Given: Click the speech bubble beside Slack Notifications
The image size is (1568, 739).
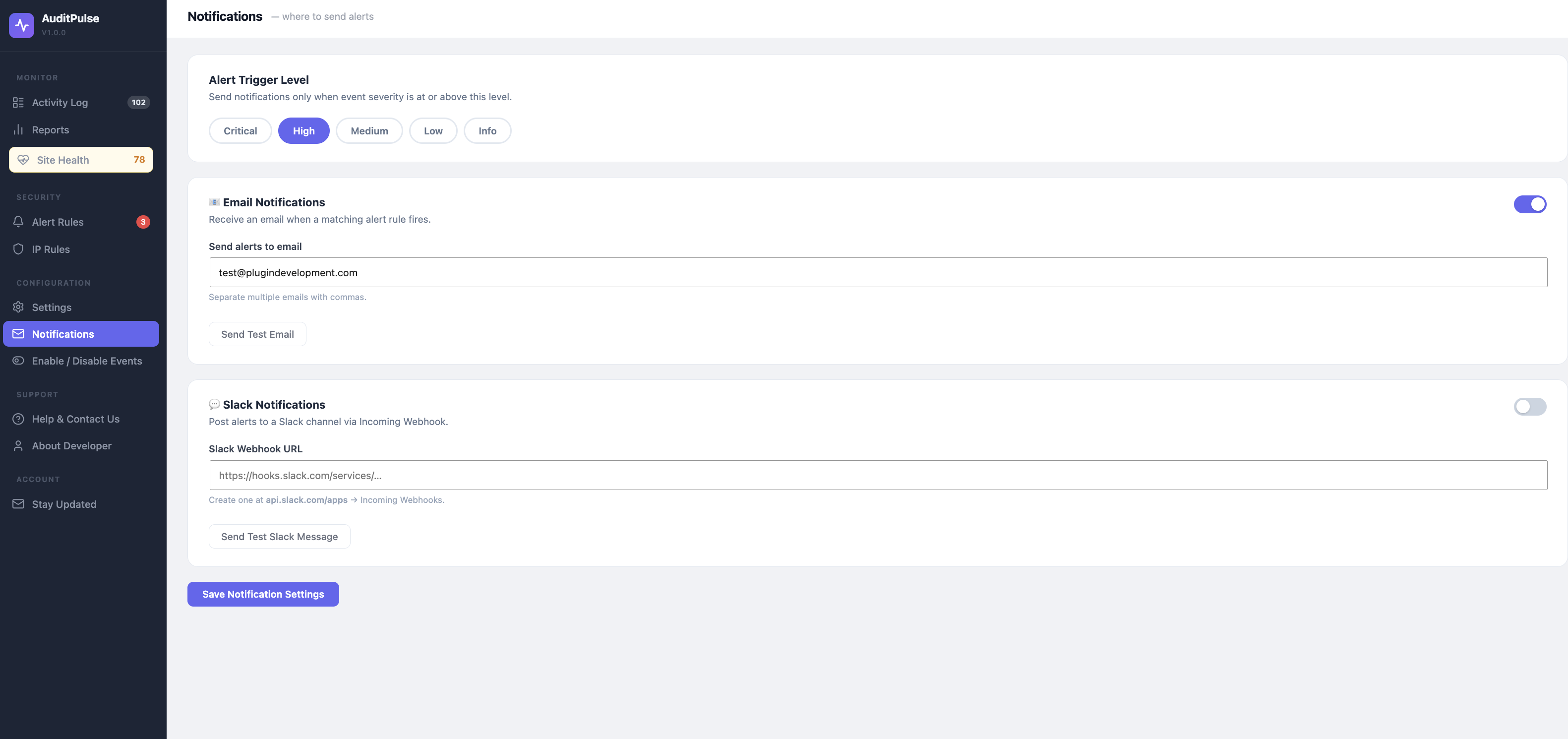Looking at the screenshot, I should [x=214, y=404].
